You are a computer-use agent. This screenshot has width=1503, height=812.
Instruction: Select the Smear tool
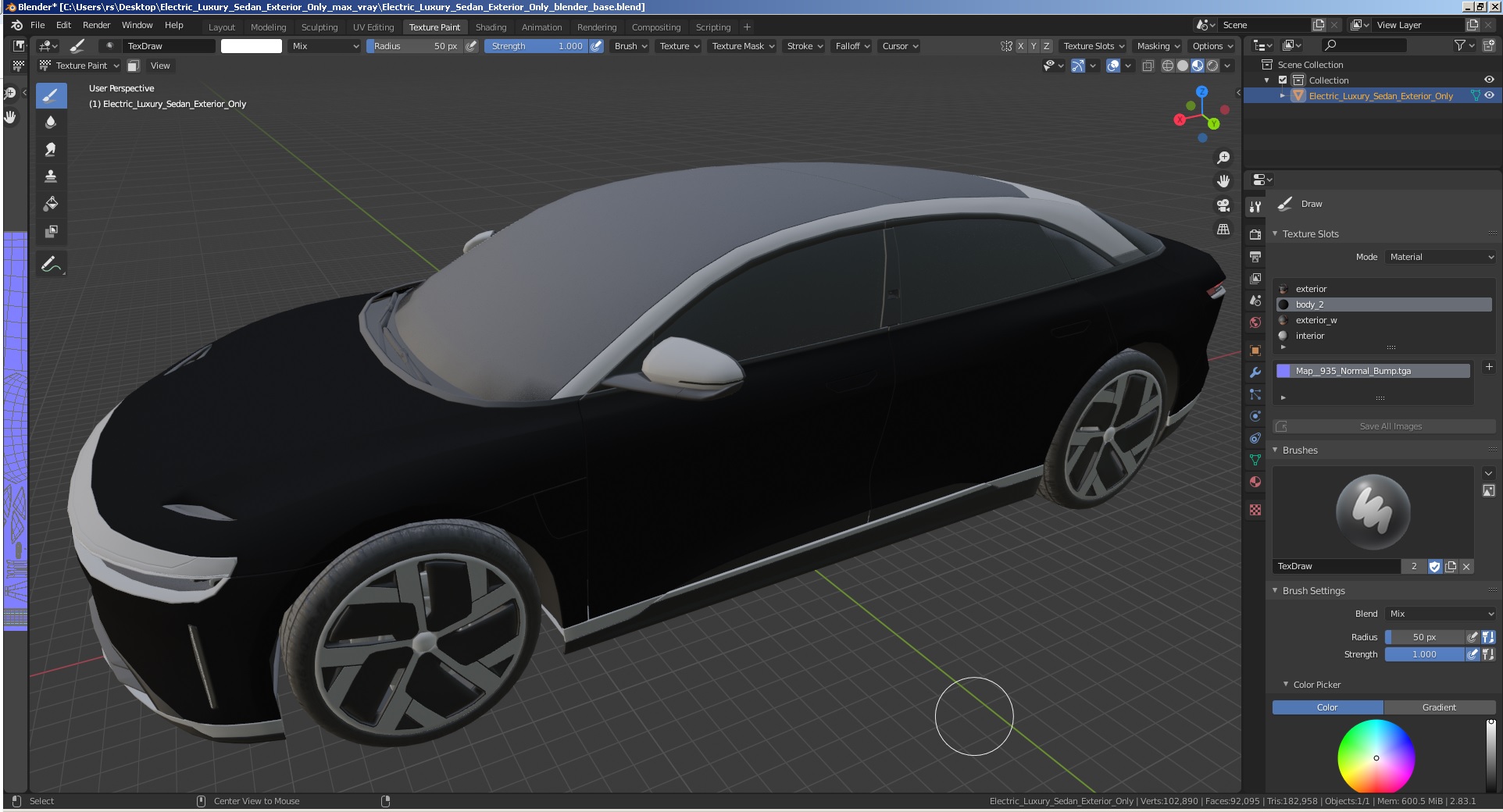coord(51,149)
